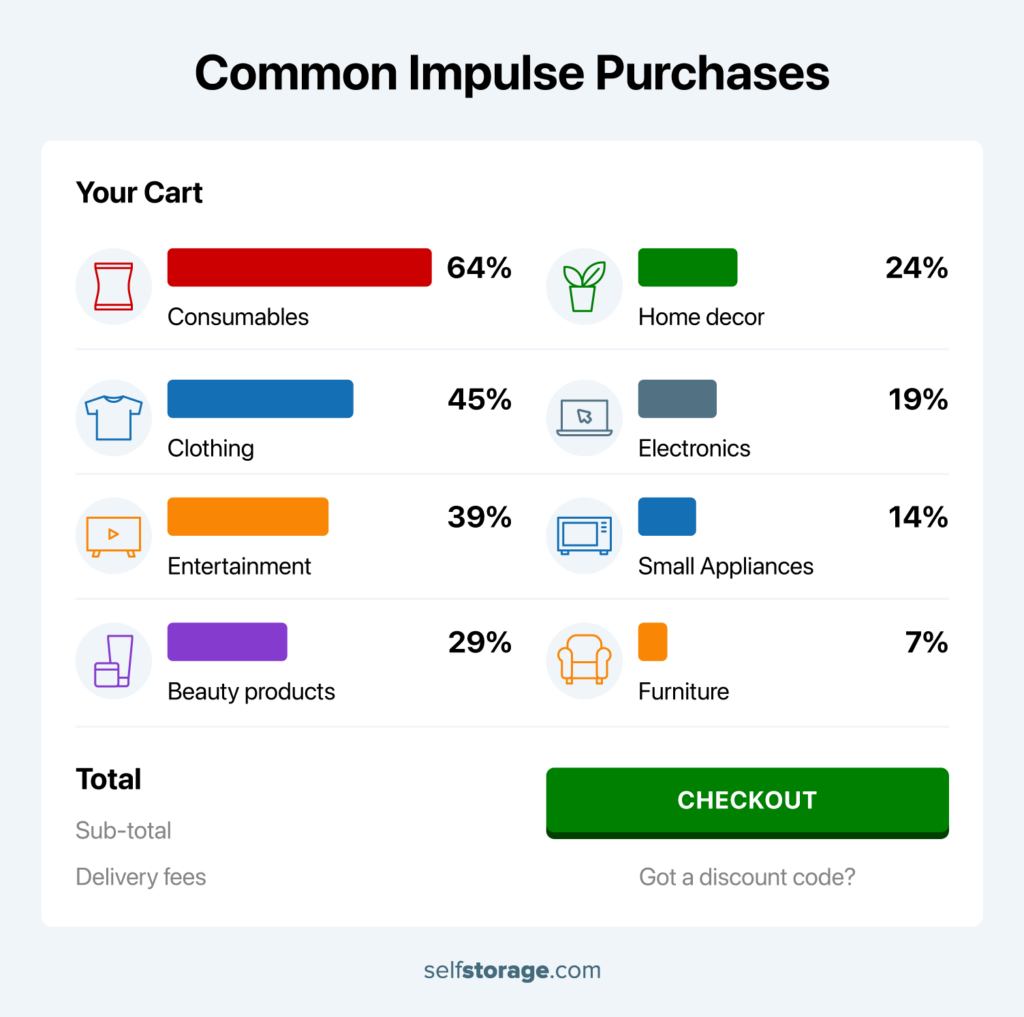Select the Furniture armchair icon
Screen dimensions: 1024x1017
(584, 661)
